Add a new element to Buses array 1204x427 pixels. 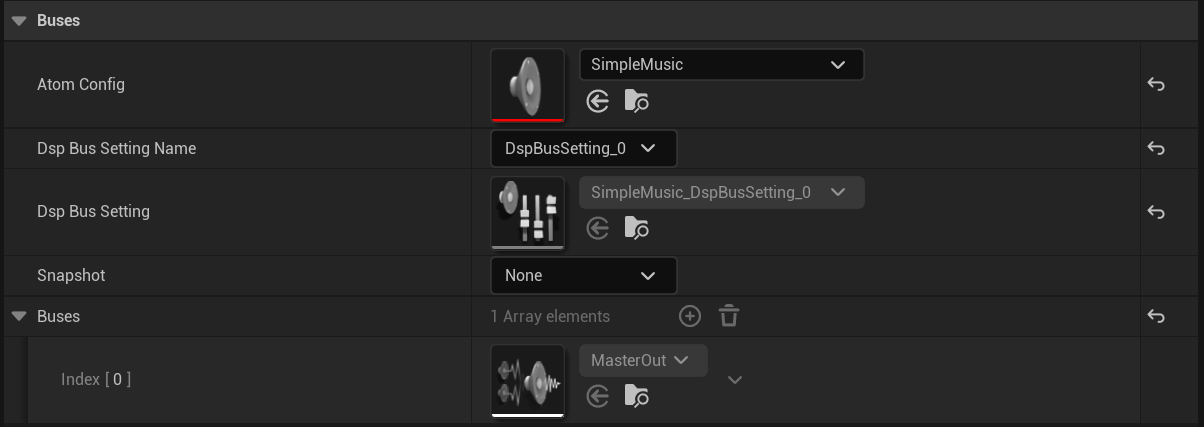[690, 316]
